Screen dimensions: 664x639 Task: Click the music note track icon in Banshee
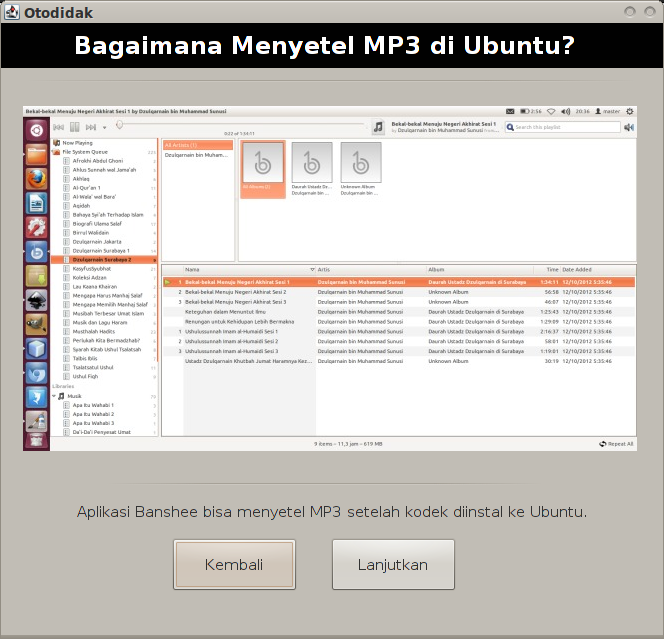[x=378, y=127]
